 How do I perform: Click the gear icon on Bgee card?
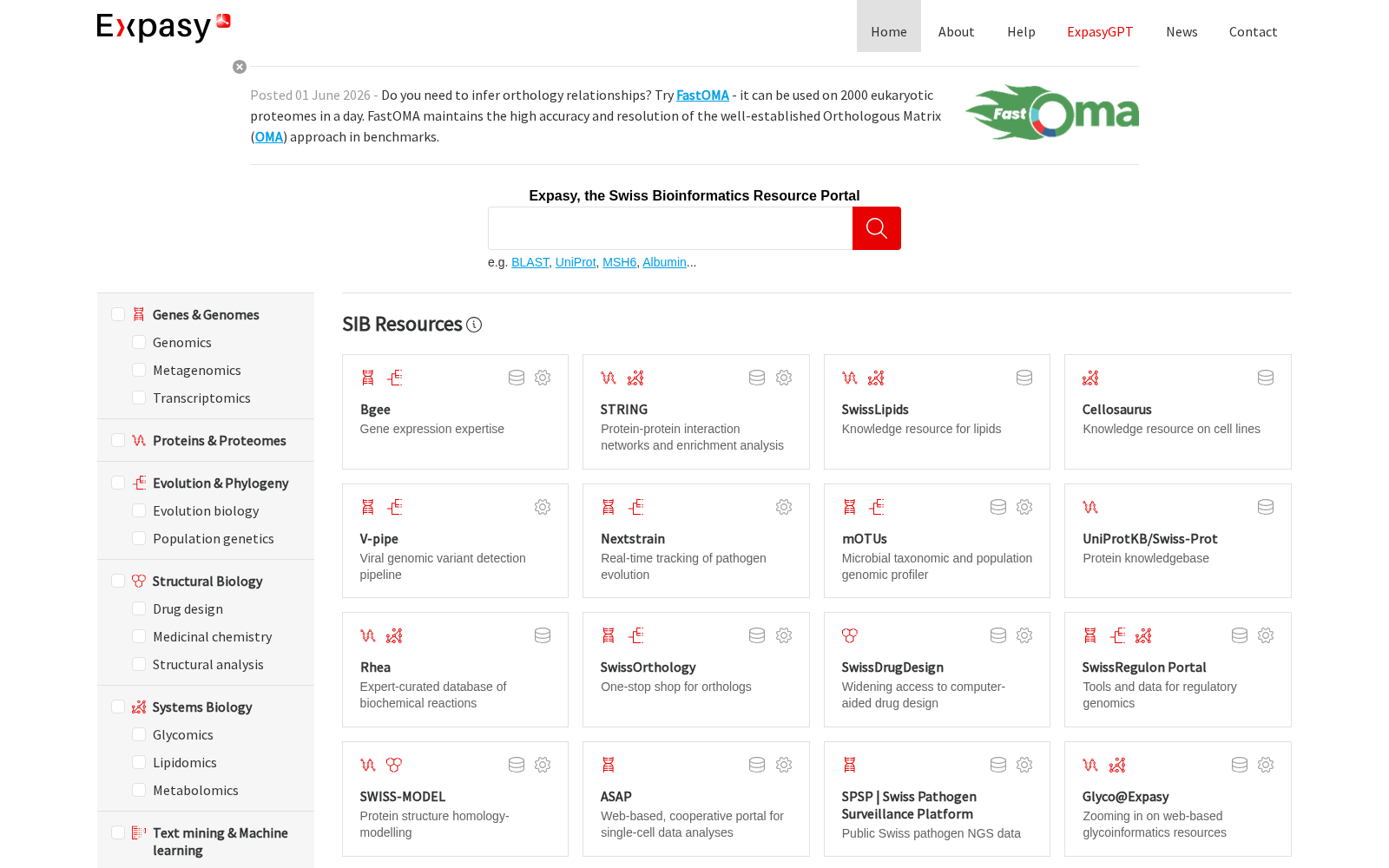click(x=543, y=378)
